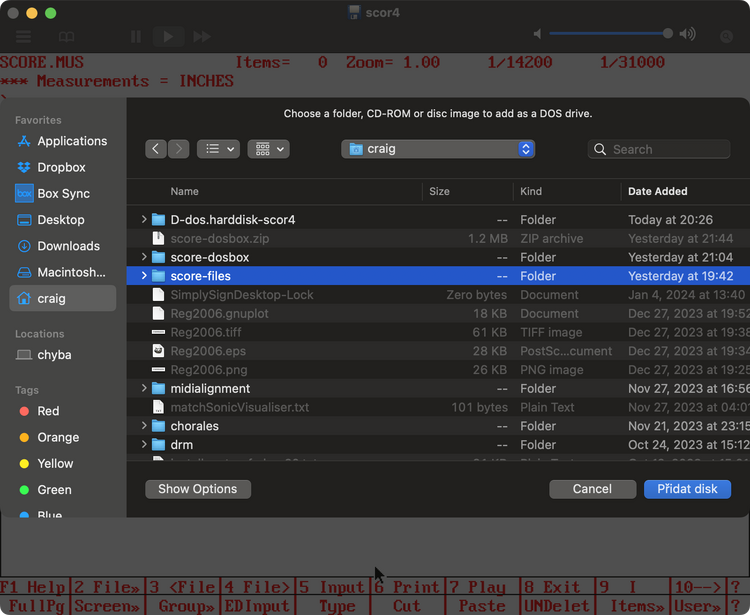Click the back navigation arrow
Image resolution: width=750 pixels, height=615 pixels.
pos(156,149)
